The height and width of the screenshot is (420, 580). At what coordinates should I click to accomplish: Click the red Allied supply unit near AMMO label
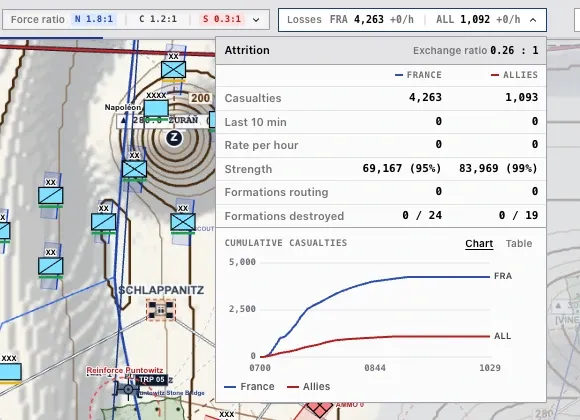click(320, 409)
